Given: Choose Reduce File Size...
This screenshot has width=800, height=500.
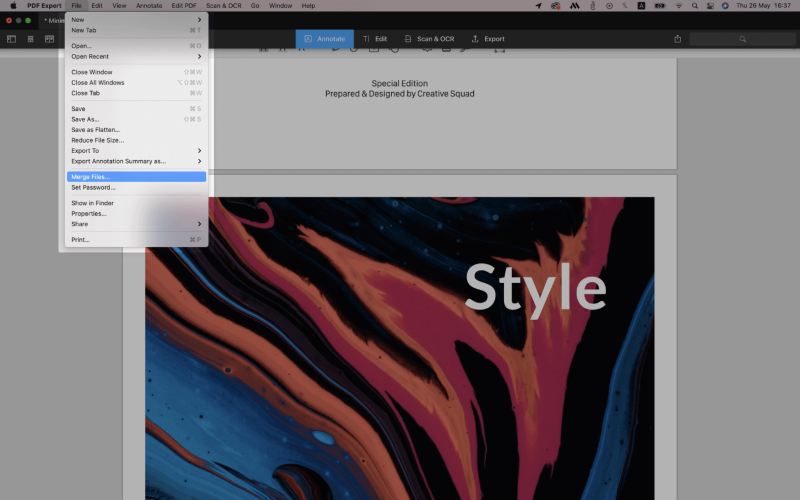Looking at the screenshot, I should pos(136,140).
